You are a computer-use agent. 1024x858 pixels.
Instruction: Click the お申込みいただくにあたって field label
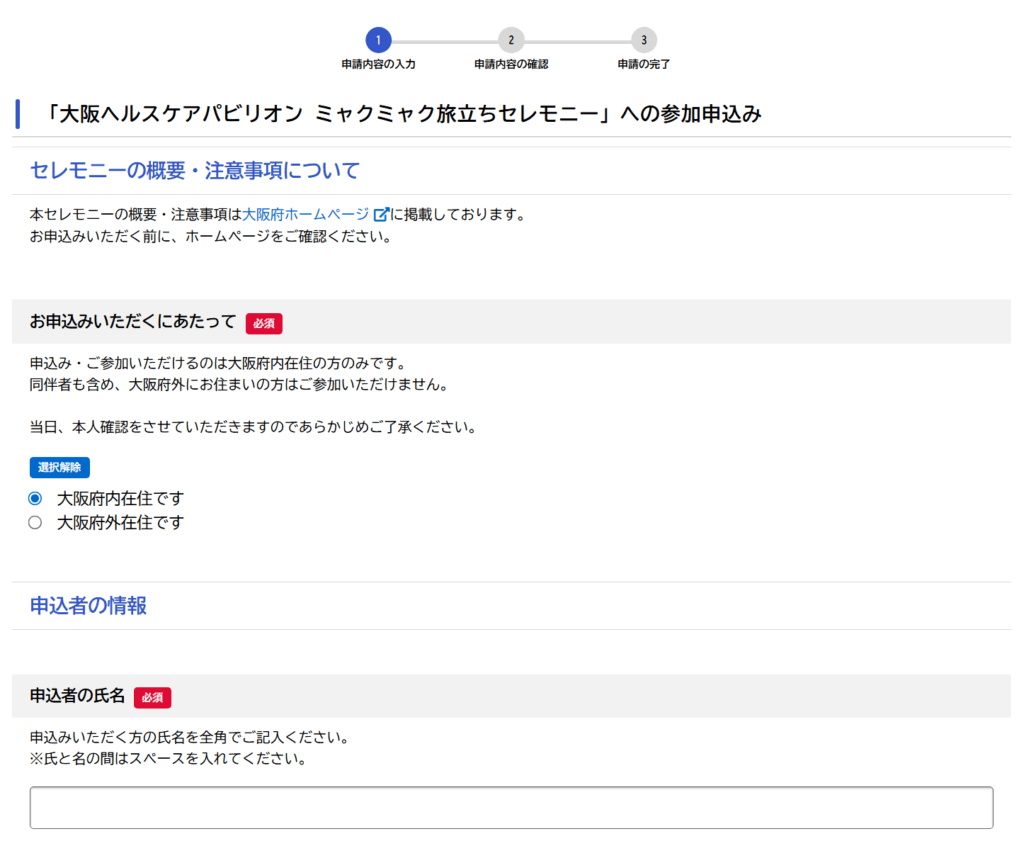[133, 322]
